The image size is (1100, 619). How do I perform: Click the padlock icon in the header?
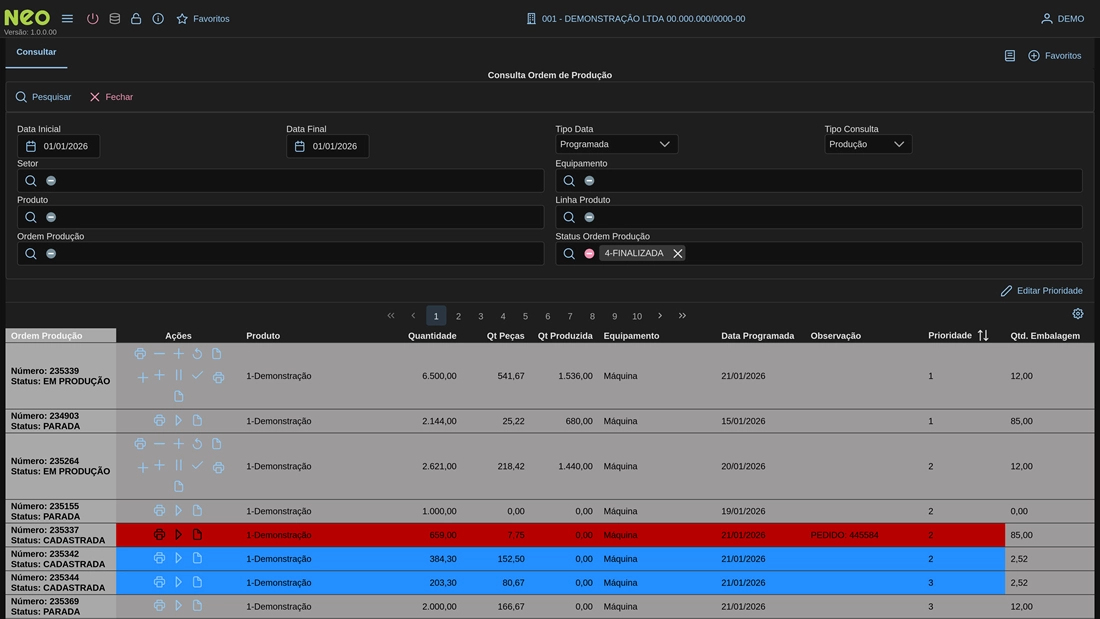136,19
